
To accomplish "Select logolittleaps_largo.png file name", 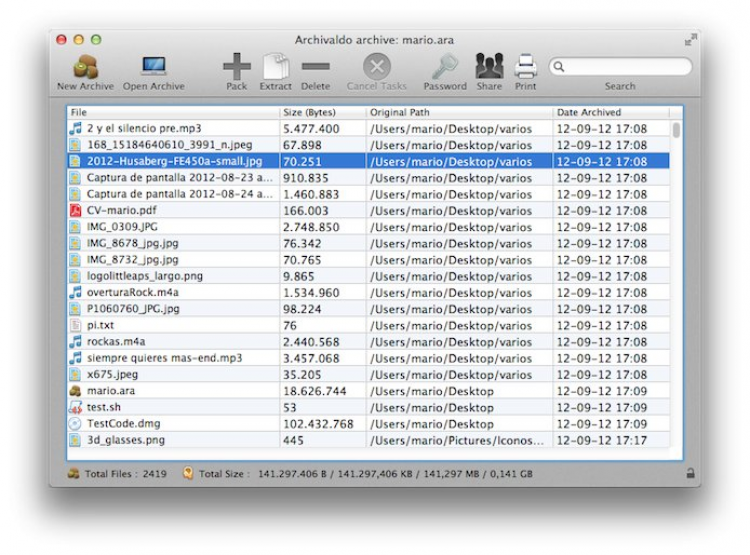I will point(144,276).
